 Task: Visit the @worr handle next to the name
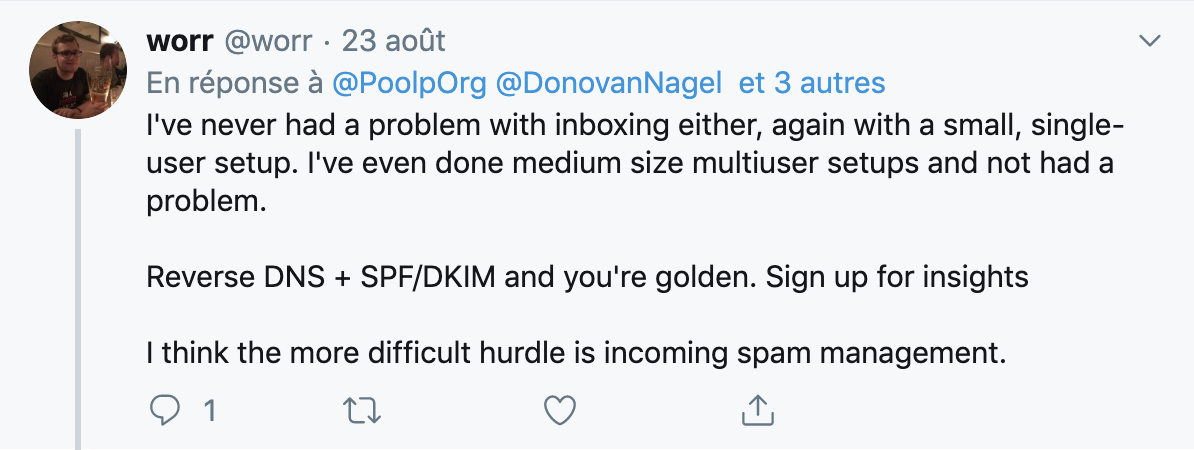[x=267, y=41]
